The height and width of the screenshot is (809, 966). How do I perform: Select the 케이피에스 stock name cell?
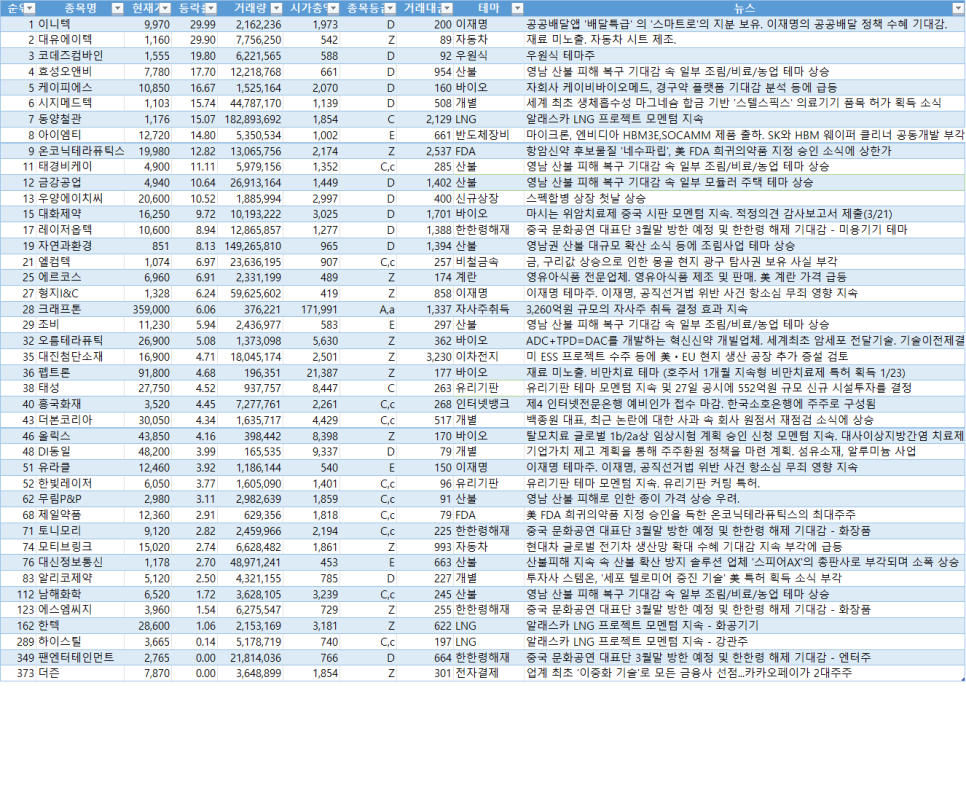(80, 87)
